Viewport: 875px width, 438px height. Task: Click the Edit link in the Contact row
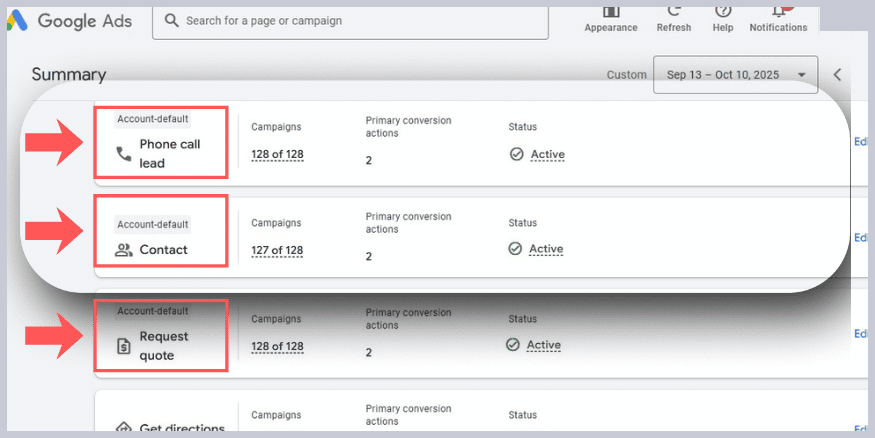(860, 238)
